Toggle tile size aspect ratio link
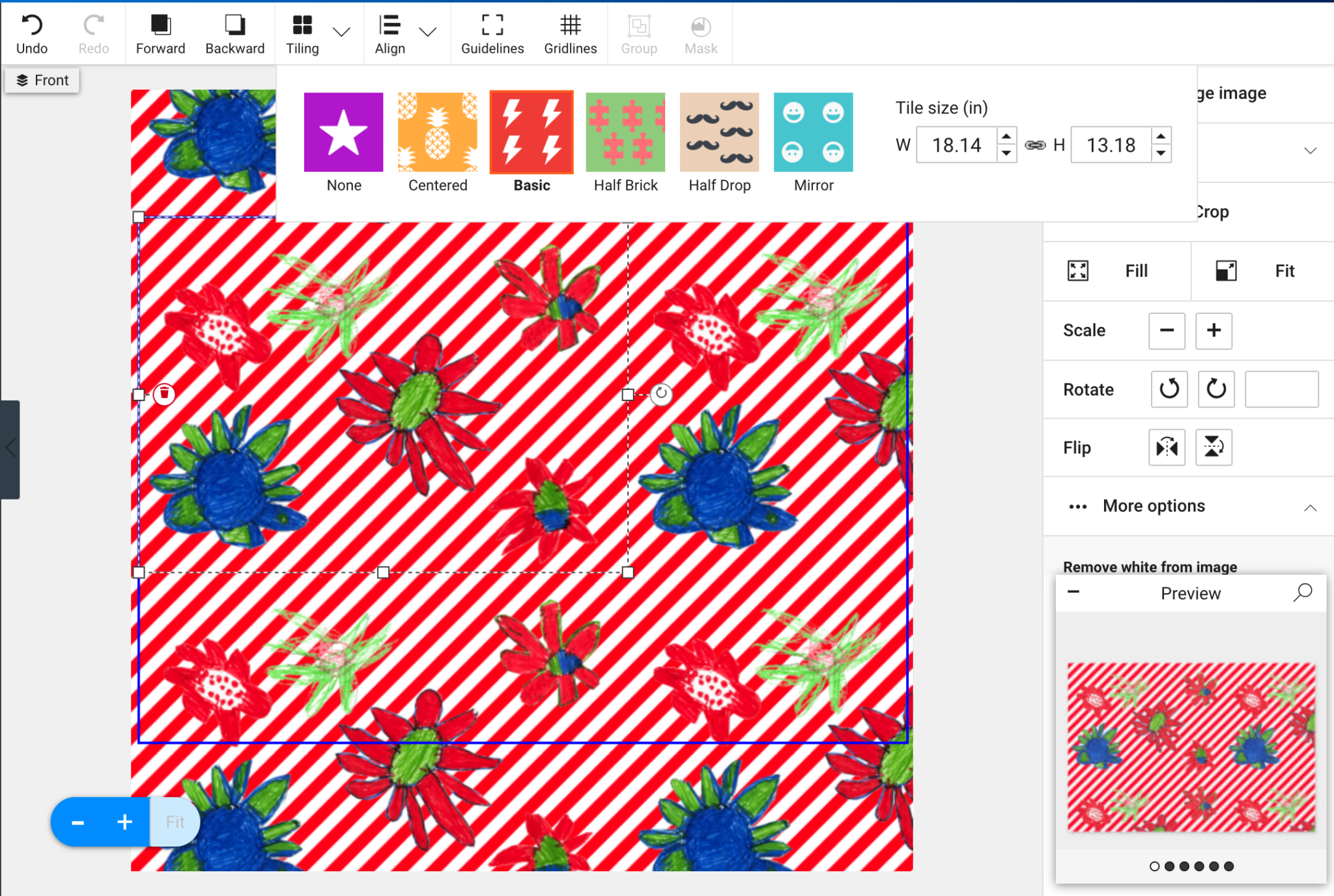The width and height of the screenshot is (1334, 896). [x=1034, y=145]
